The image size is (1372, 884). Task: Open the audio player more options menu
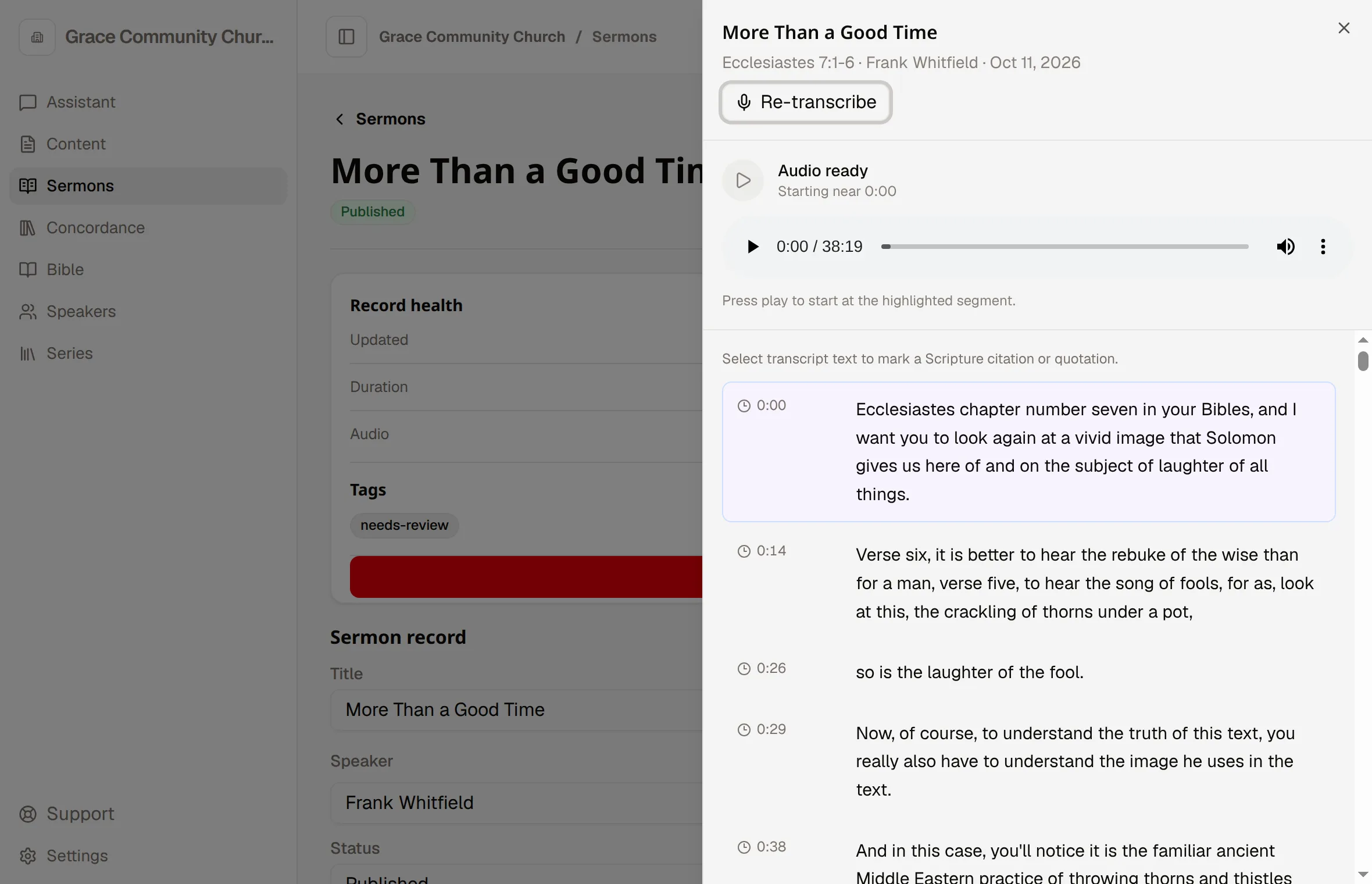pyautogui.click(x=1323, y=247)
